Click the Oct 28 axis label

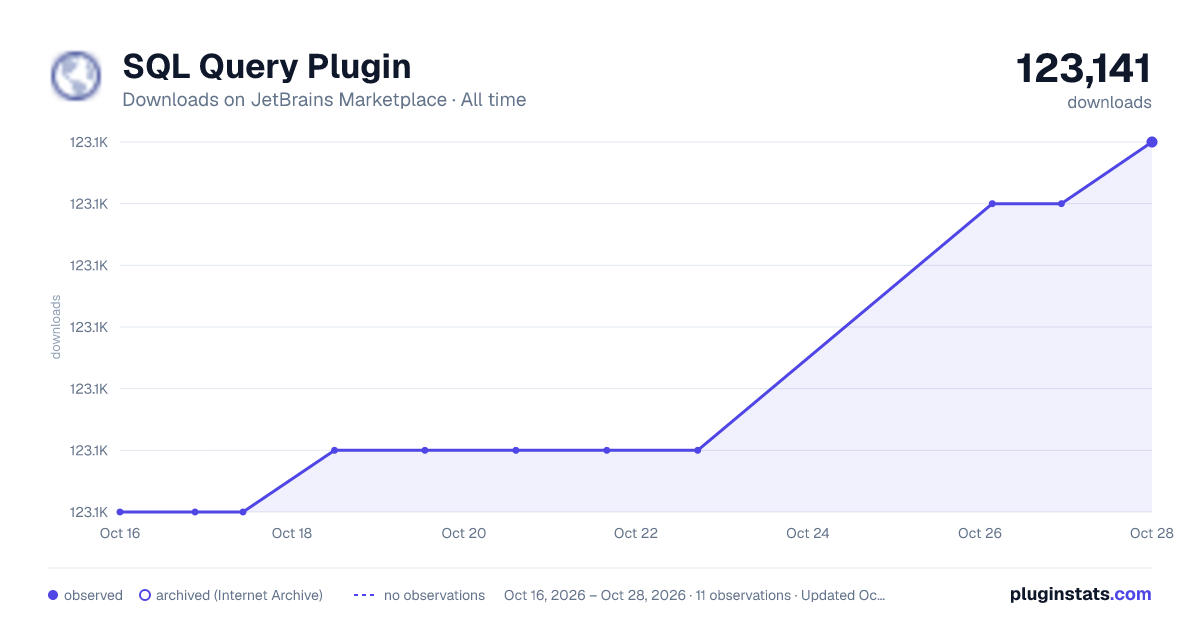[x=1150, y=533]
